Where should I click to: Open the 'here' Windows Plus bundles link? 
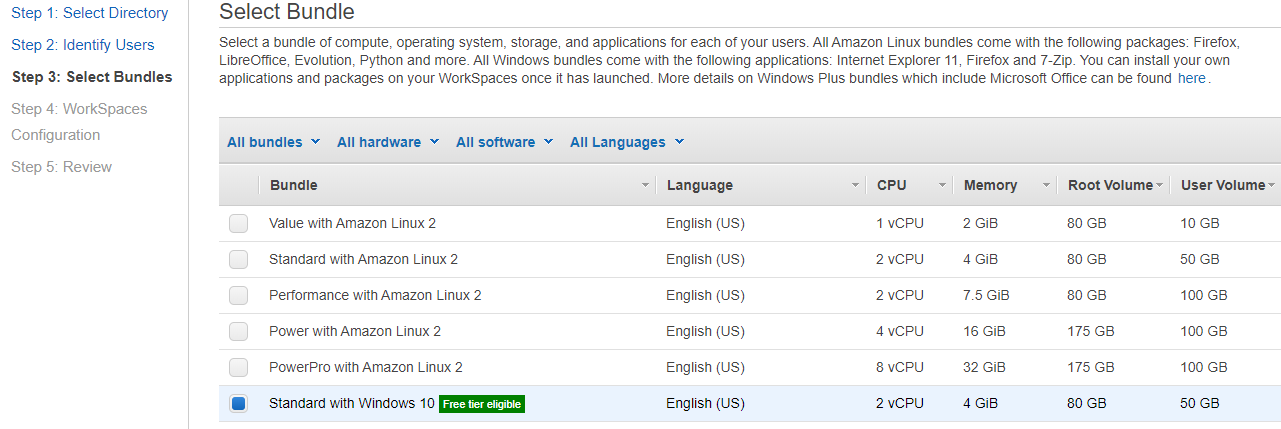[1191, 78]
